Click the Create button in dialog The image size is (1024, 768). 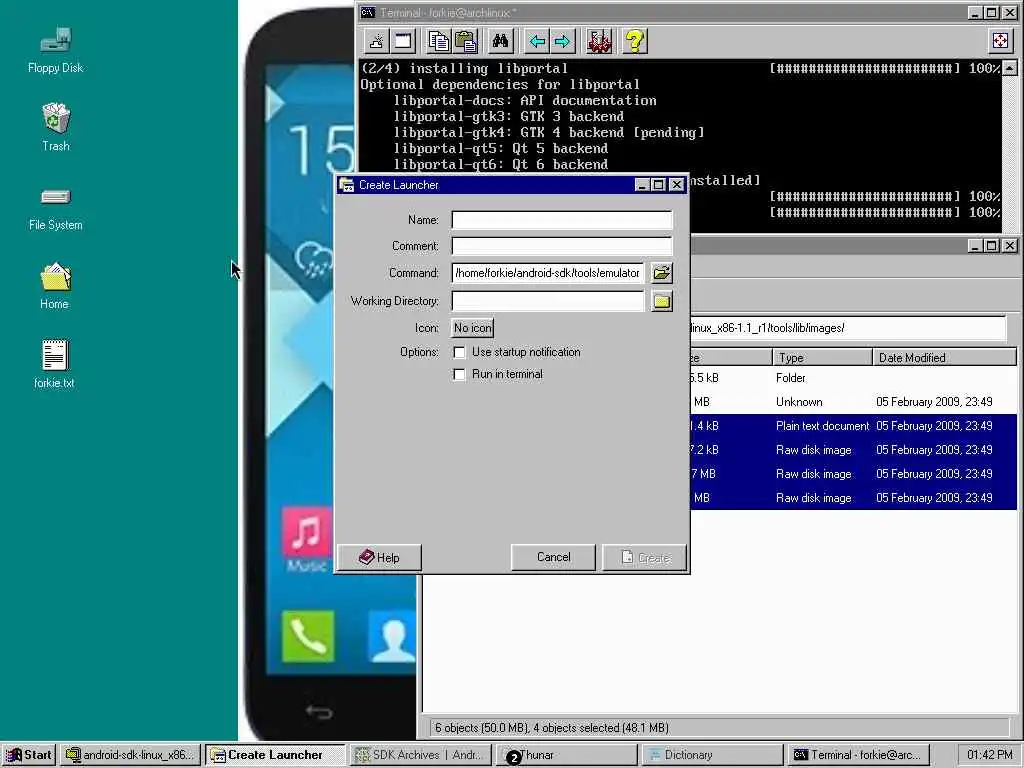tap(645, 558)
